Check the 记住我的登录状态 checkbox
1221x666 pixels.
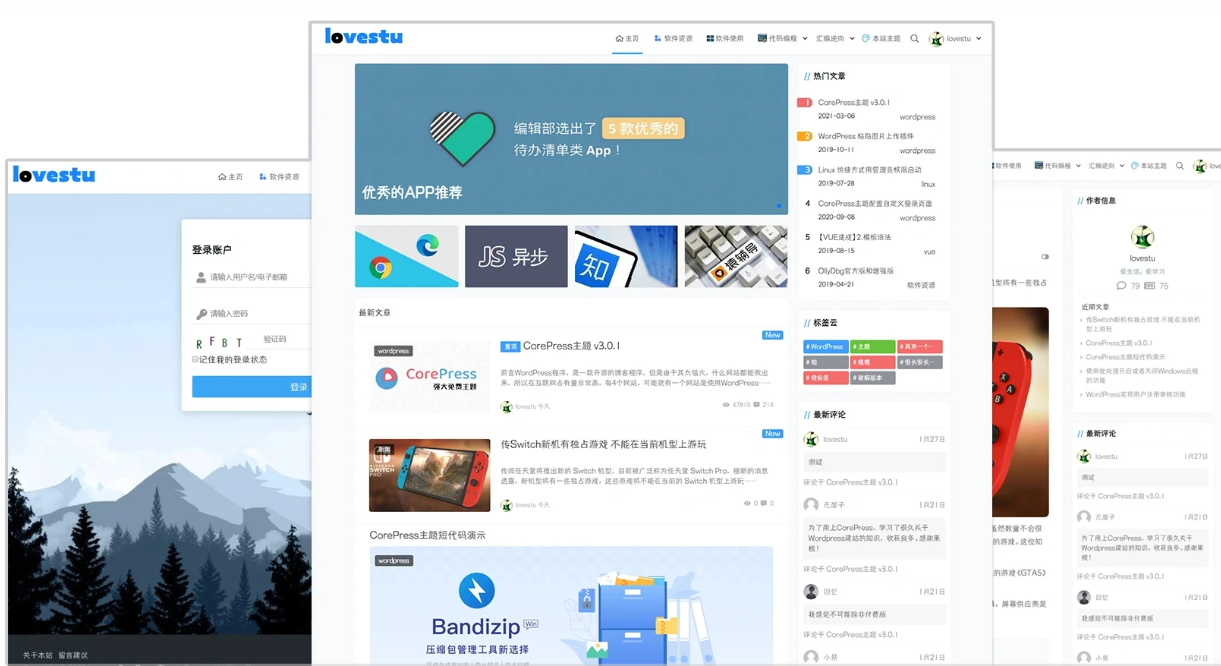pyautogui.click(x=195, y=360)
